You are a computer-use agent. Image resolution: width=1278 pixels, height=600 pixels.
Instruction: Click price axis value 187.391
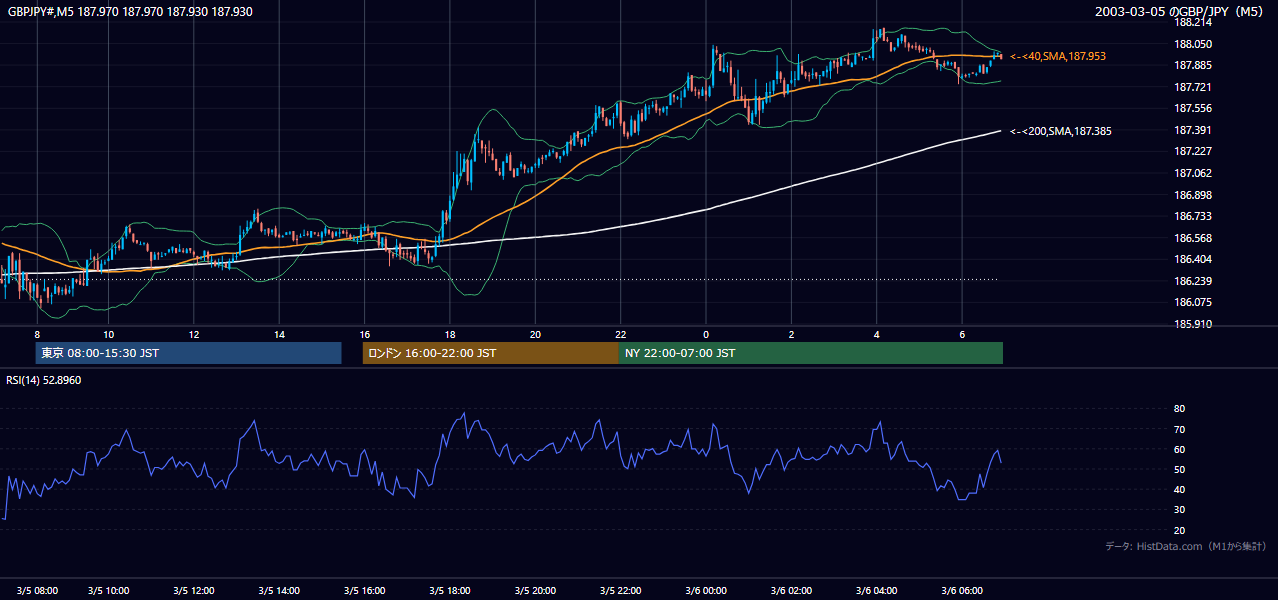1193,130
